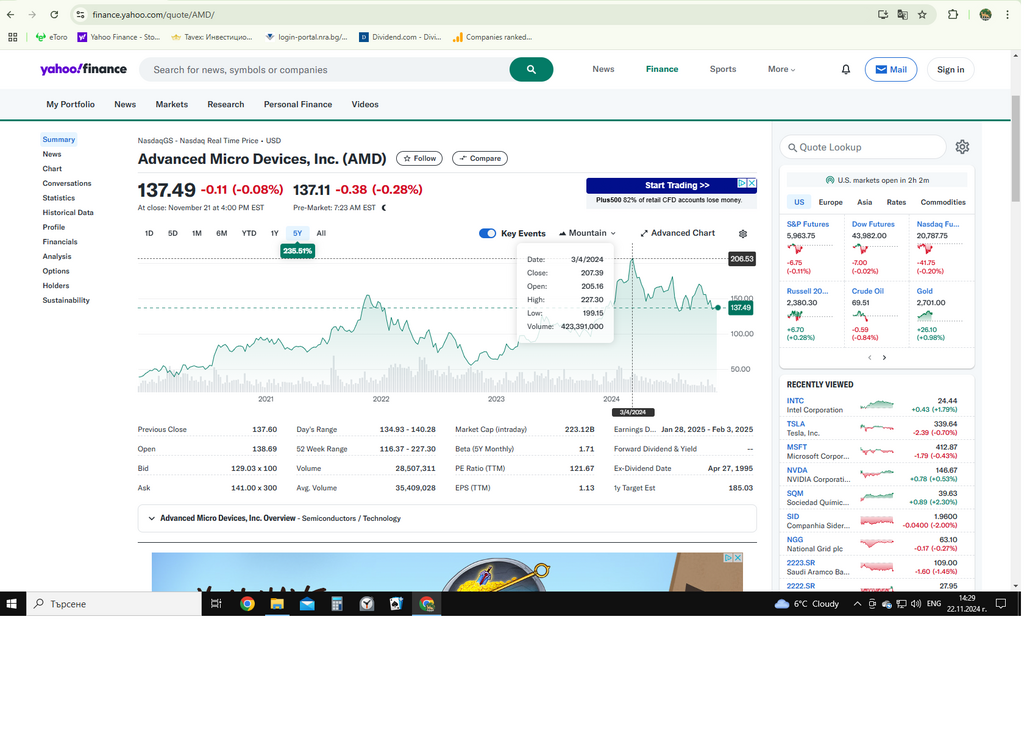Screen dimensions: 1024x731
Task: Open the Advanced Chart view
Action: [x=677, y=233]
